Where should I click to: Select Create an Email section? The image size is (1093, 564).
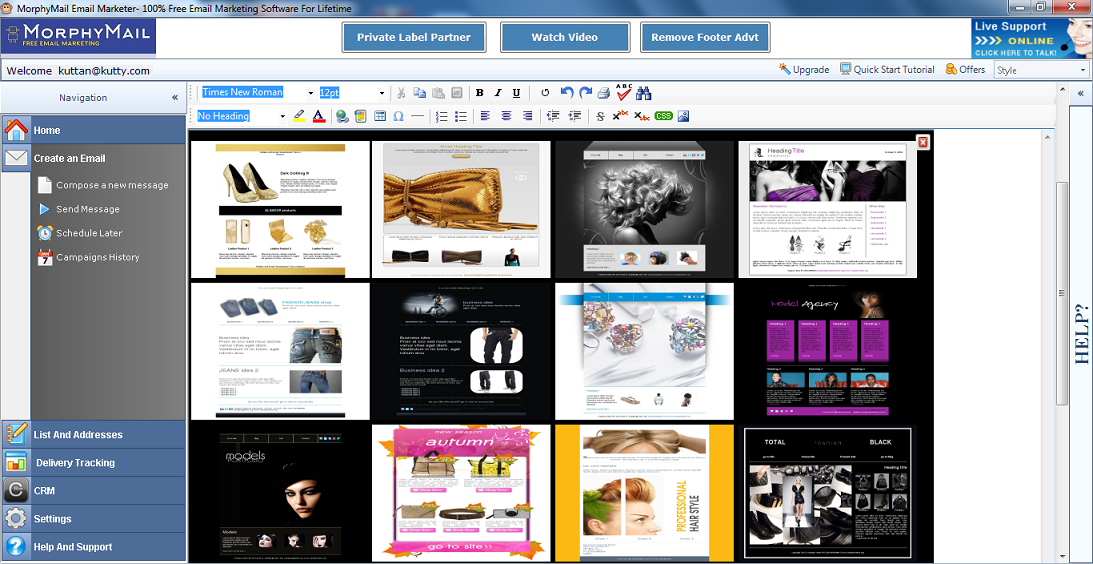click(x=93, y=158)
